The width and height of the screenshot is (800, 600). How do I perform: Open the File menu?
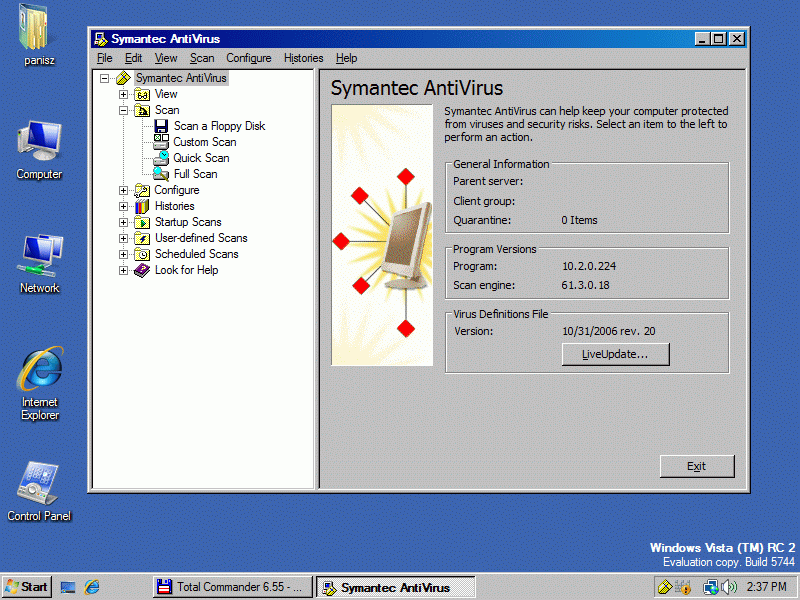point(105,58)
